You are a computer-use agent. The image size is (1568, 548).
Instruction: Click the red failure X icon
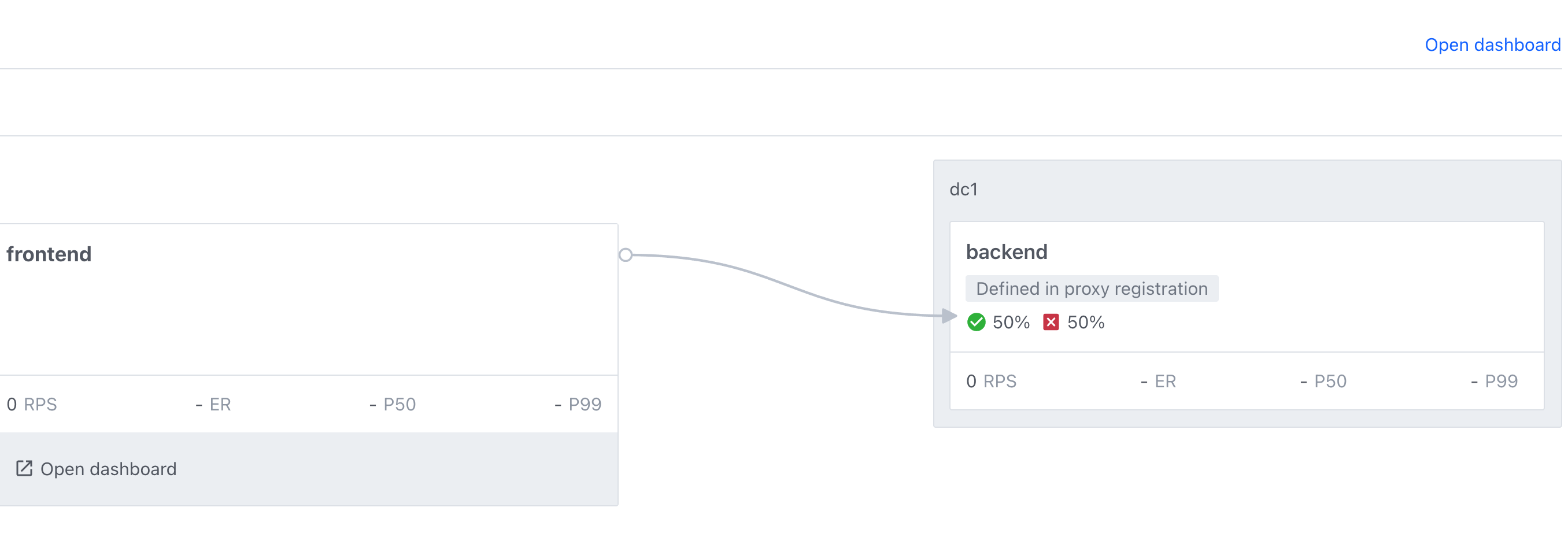[1051, 322]
